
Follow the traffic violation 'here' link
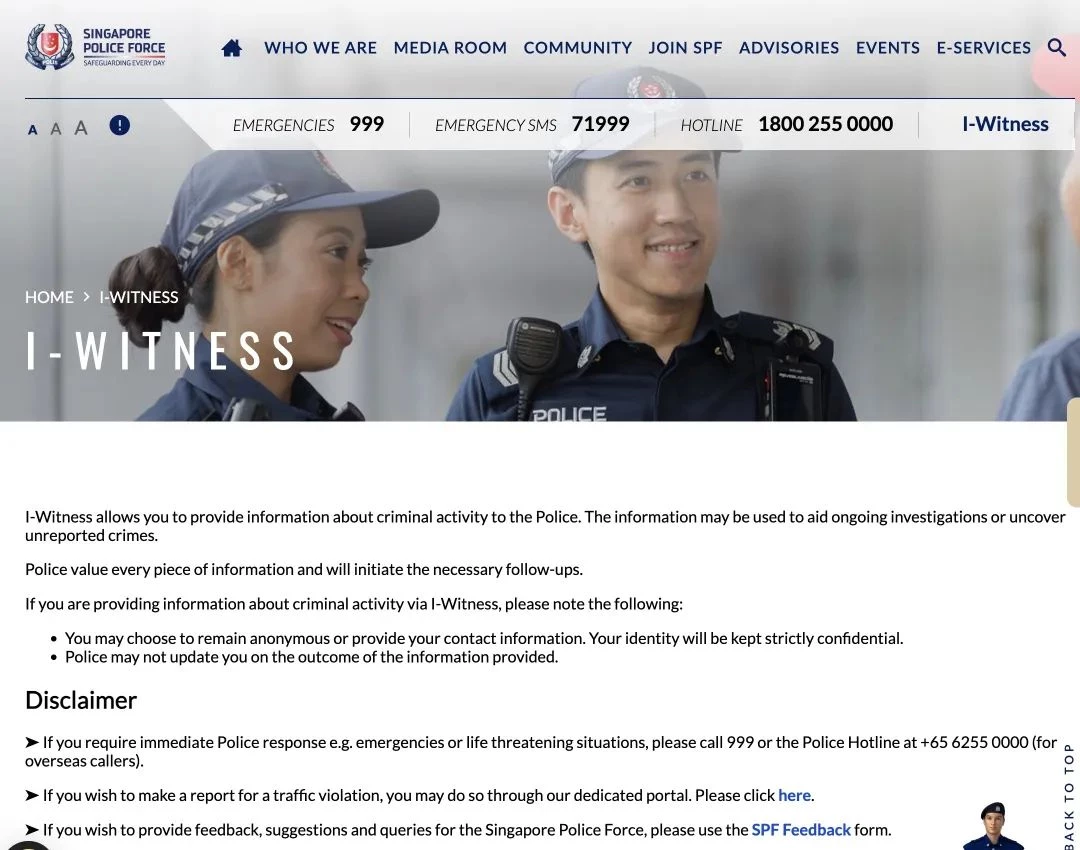coord(793,795)
